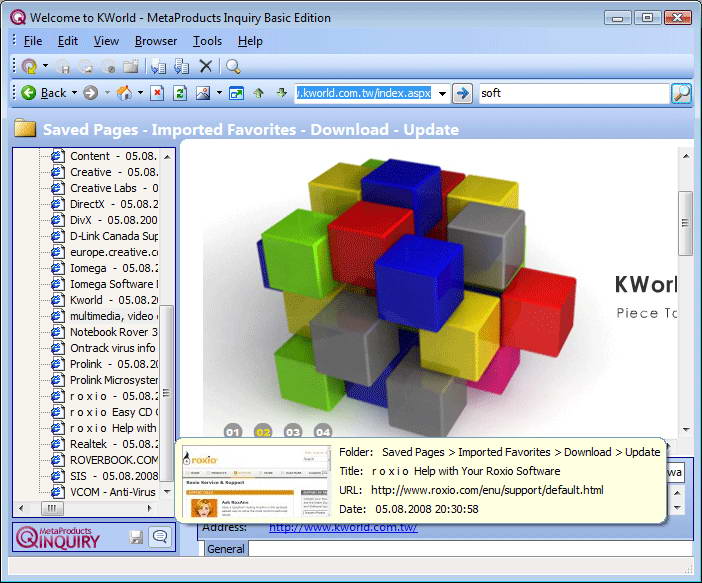Open the images options dropdown arrow
Viewport: 702px width, 583px height.
coord(219,93)
